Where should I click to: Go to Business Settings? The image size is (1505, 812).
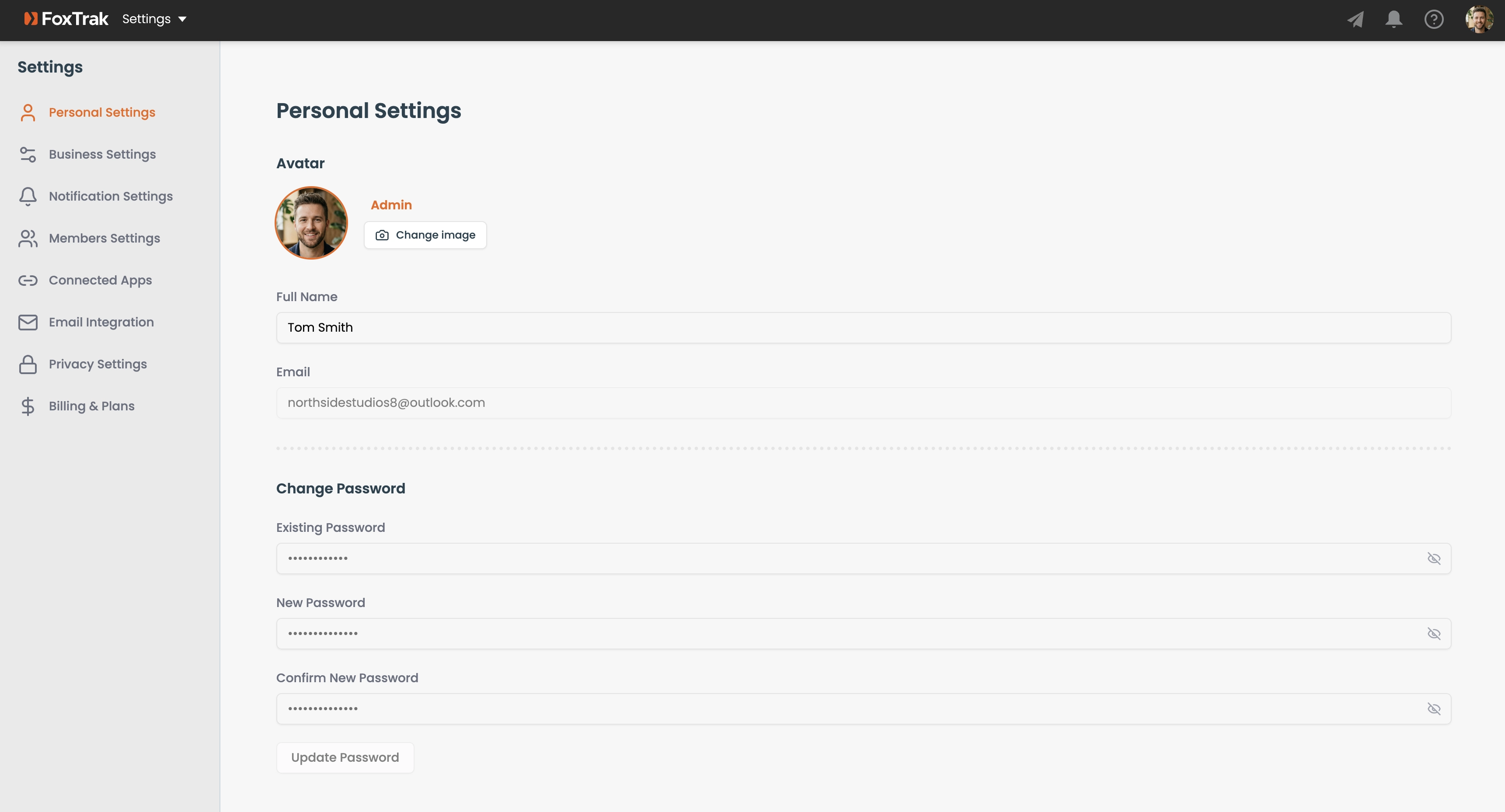point(102,155)
